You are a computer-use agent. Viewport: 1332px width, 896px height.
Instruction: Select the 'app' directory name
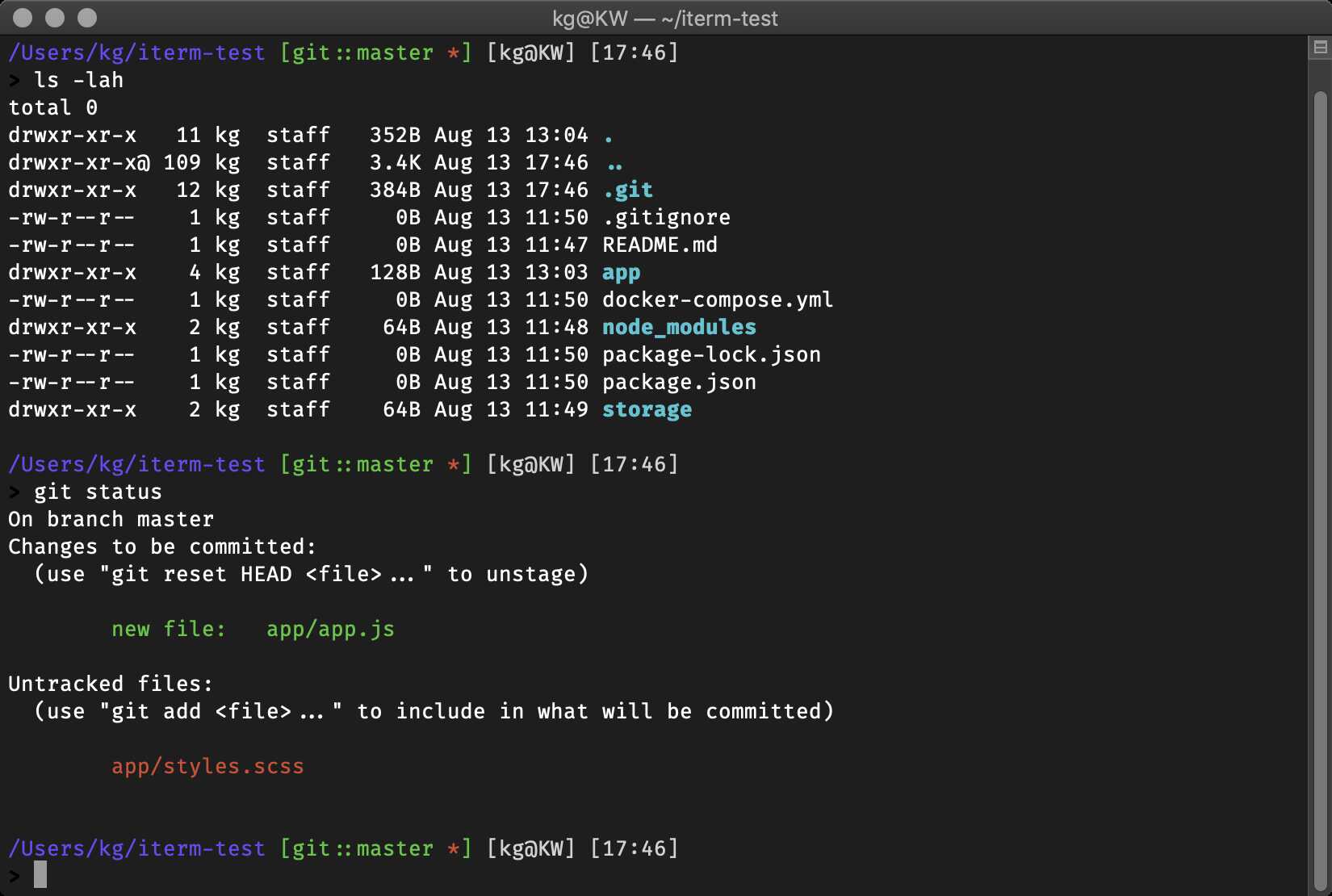pyautogui.click(x=622, y=273)
